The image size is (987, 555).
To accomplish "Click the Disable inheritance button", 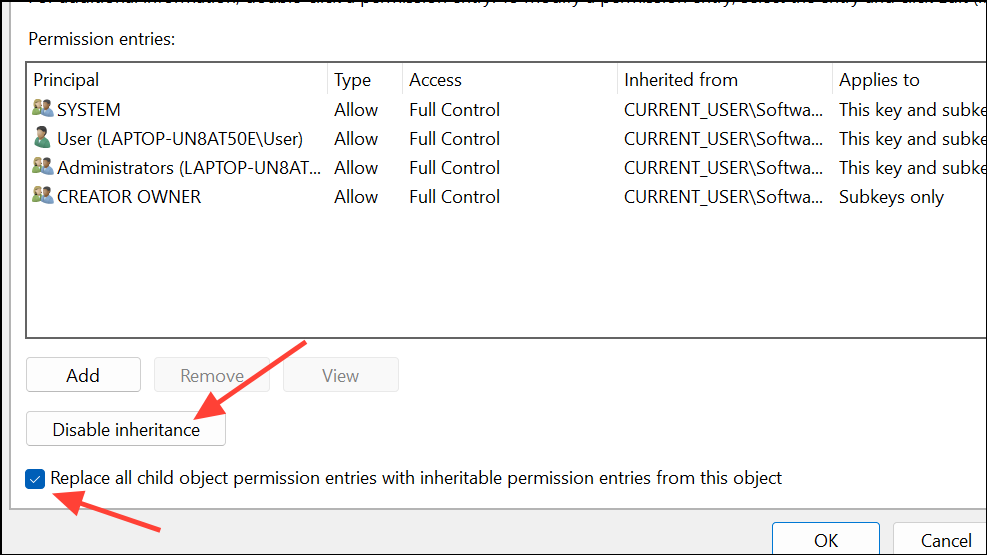I will [x=126, y=430].
